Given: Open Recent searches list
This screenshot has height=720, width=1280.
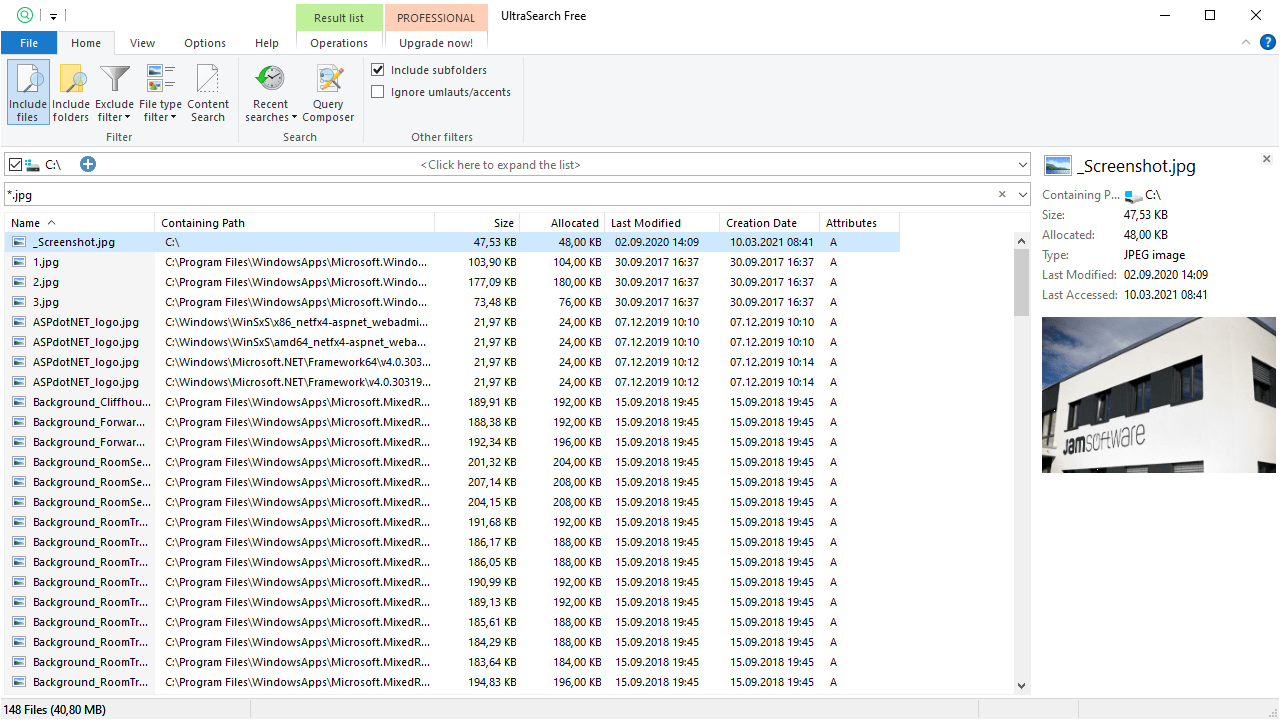Looking at the screenshot, I should coord(270,92).
